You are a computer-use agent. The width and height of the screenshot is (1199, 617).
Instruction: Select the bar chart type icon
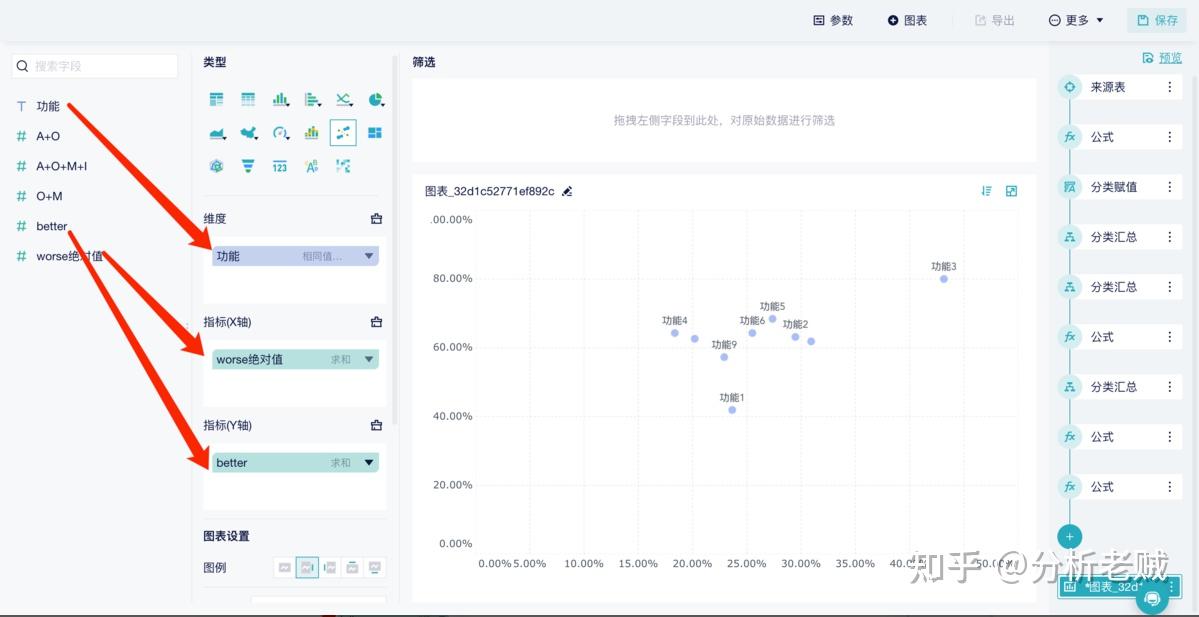coord(280,99)
